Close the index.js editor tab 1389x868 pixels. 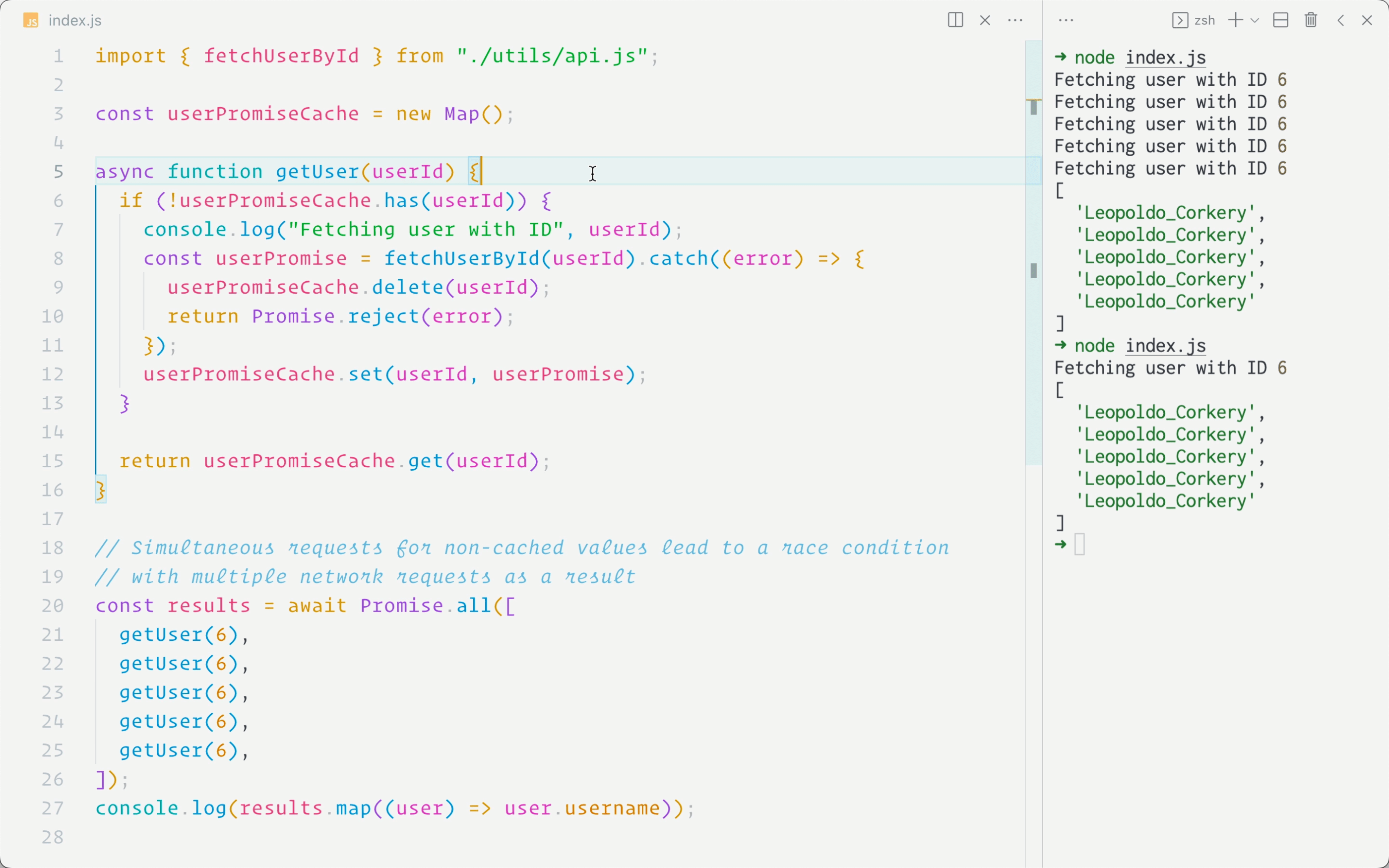tap(985, 20)
